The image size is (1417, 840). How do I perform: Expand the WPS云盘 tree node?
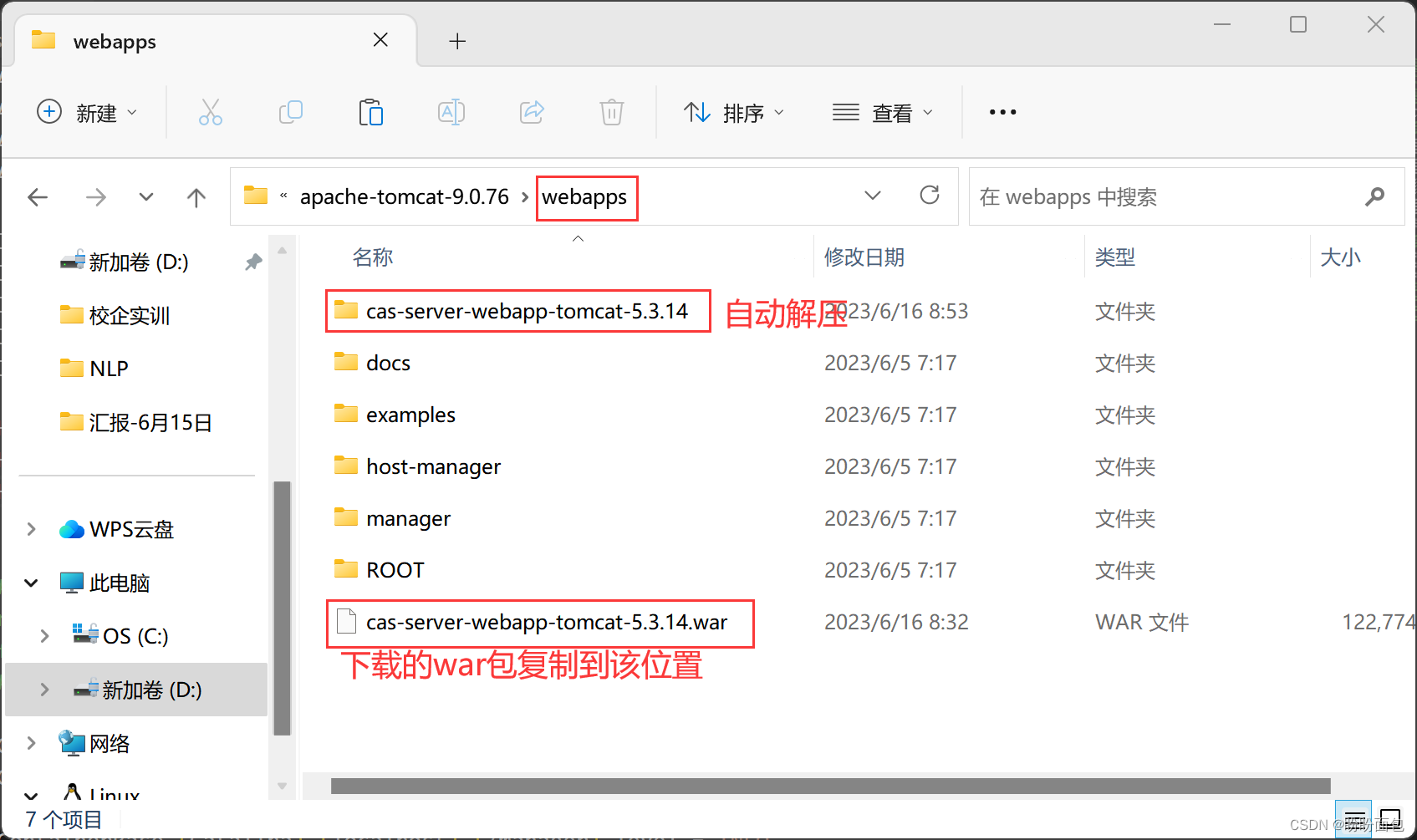[31, 529]
